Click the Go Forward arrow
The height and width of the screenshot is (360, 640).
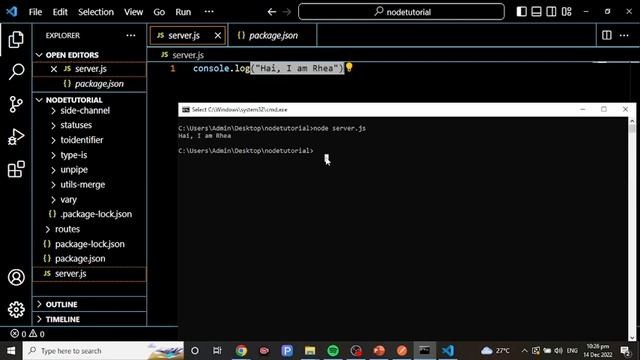tap(287, 12)
